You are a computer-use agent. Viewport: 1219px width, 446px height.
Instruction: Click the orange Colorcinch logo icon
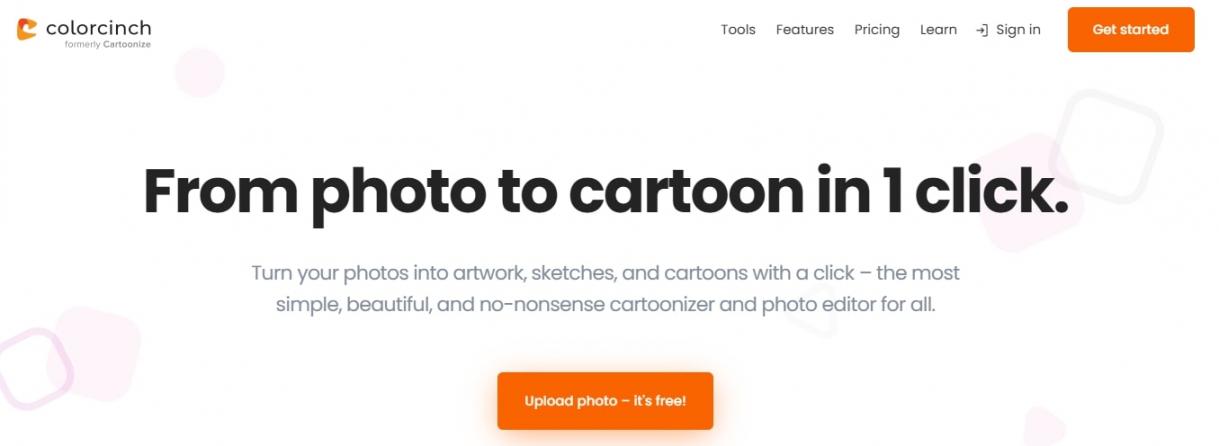(x=28, y=29)
